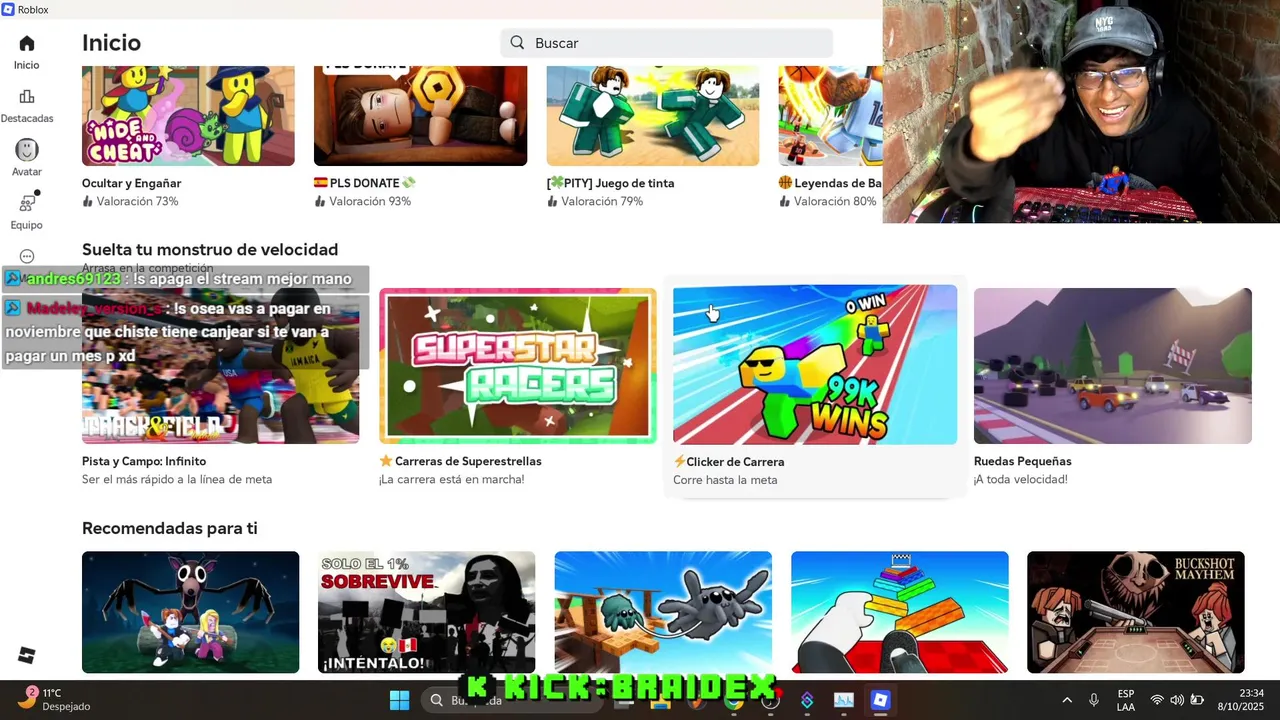Click the Roblox Studio icon at the sidebar bottom

27,655
